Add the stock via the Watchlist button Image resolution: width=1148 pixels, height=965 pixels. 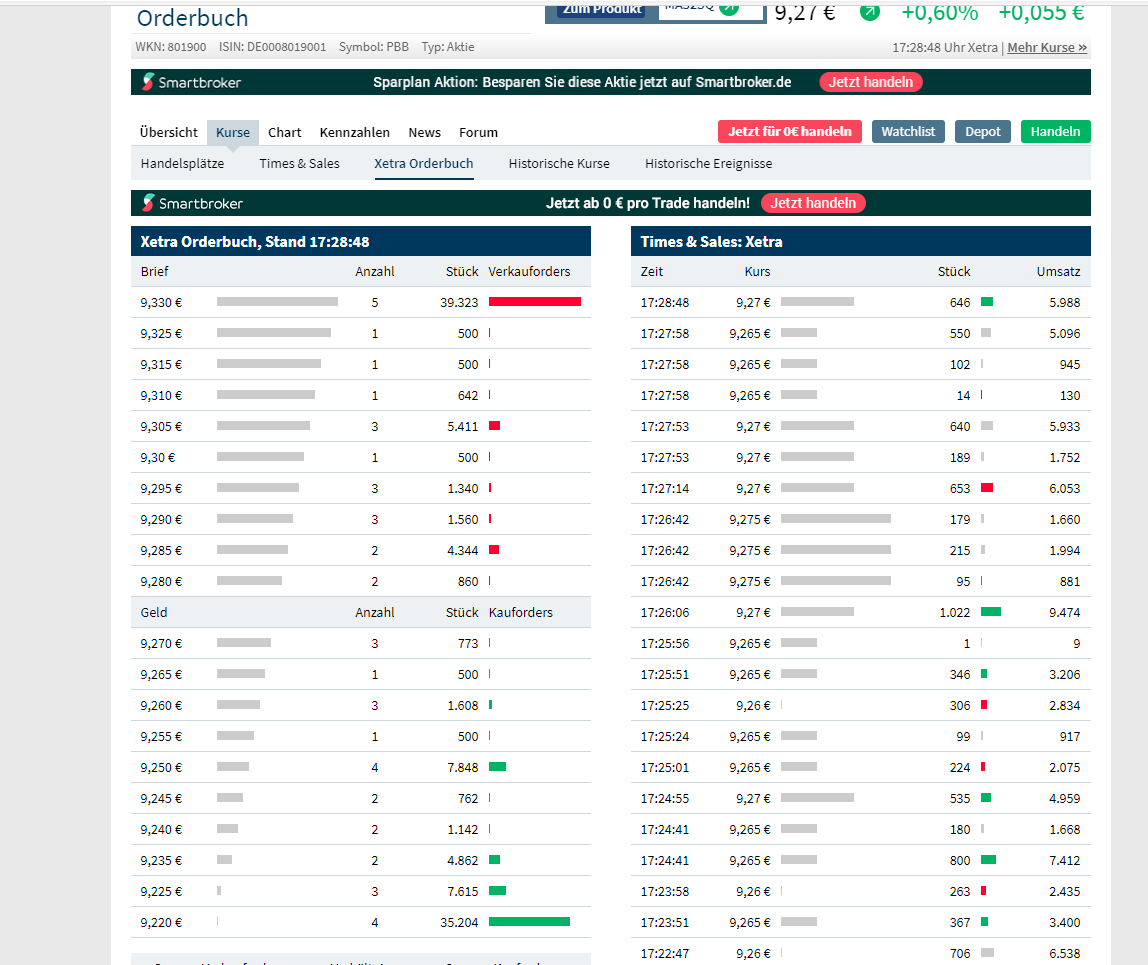click(907, 131)
